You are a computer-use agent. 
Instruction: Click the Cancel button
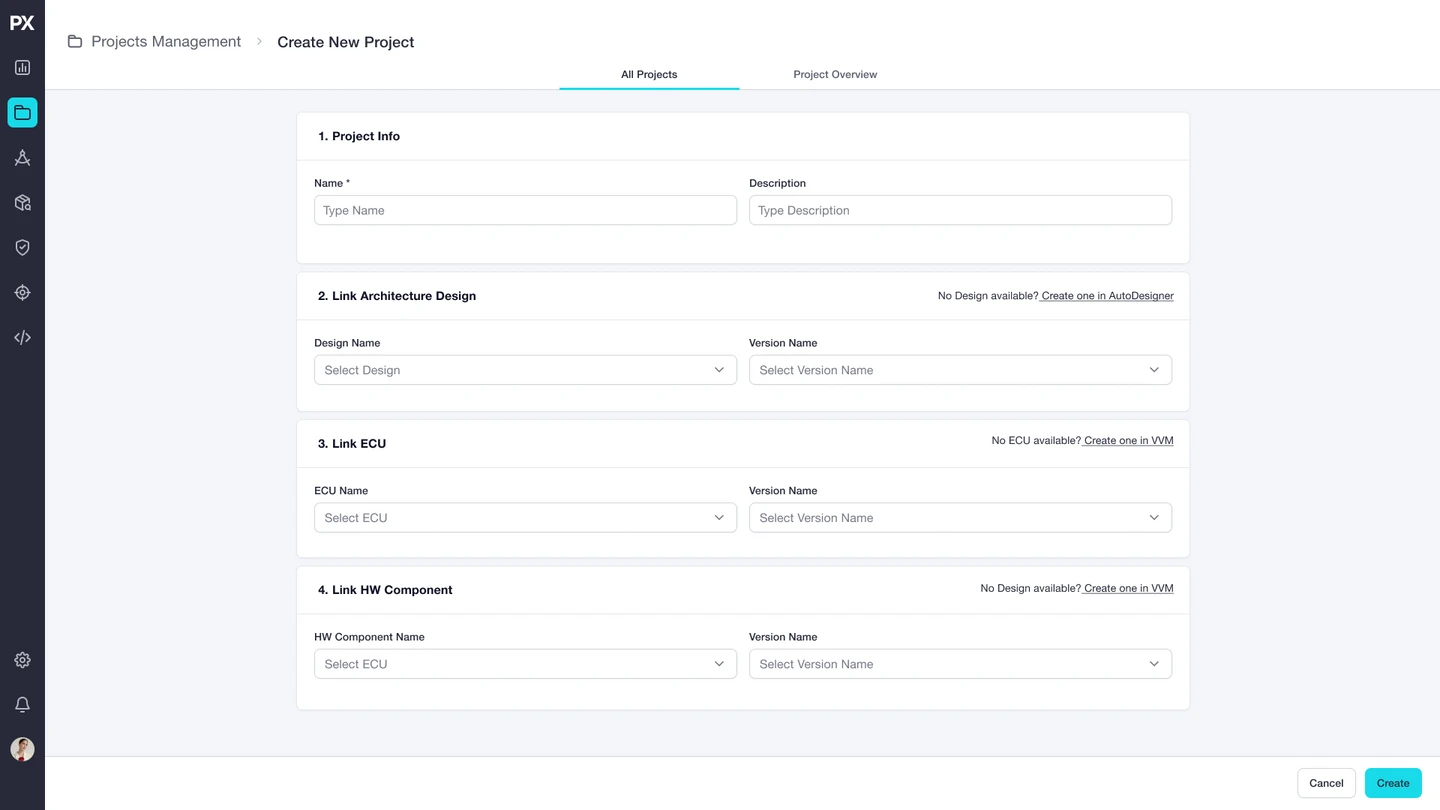pos(1326,783)
